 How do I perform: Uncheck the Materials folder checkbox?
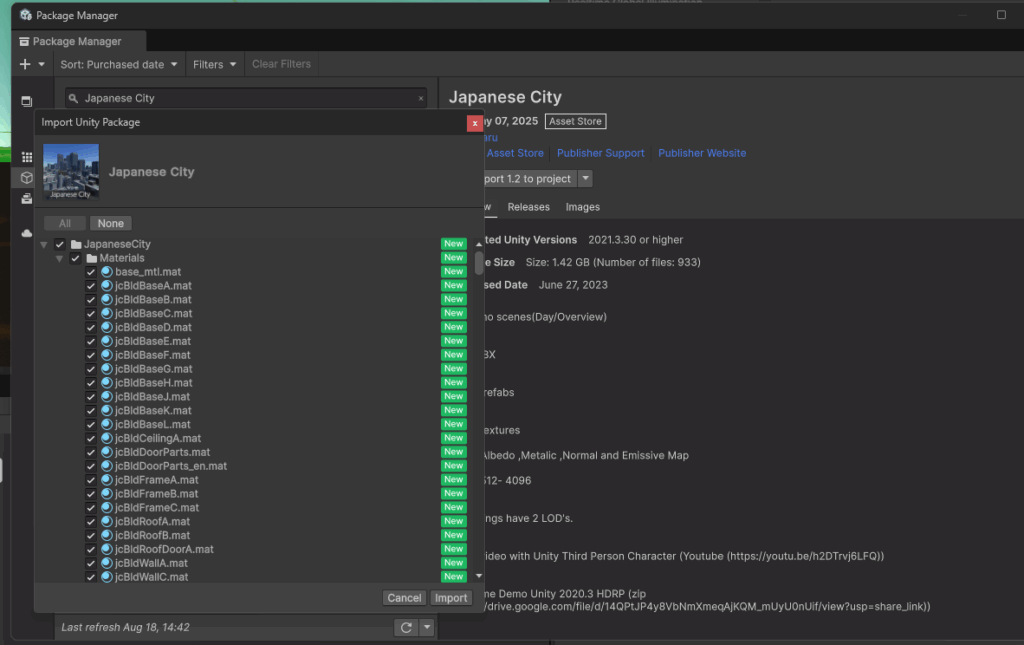pyautogui.click(x=76, y=259)
